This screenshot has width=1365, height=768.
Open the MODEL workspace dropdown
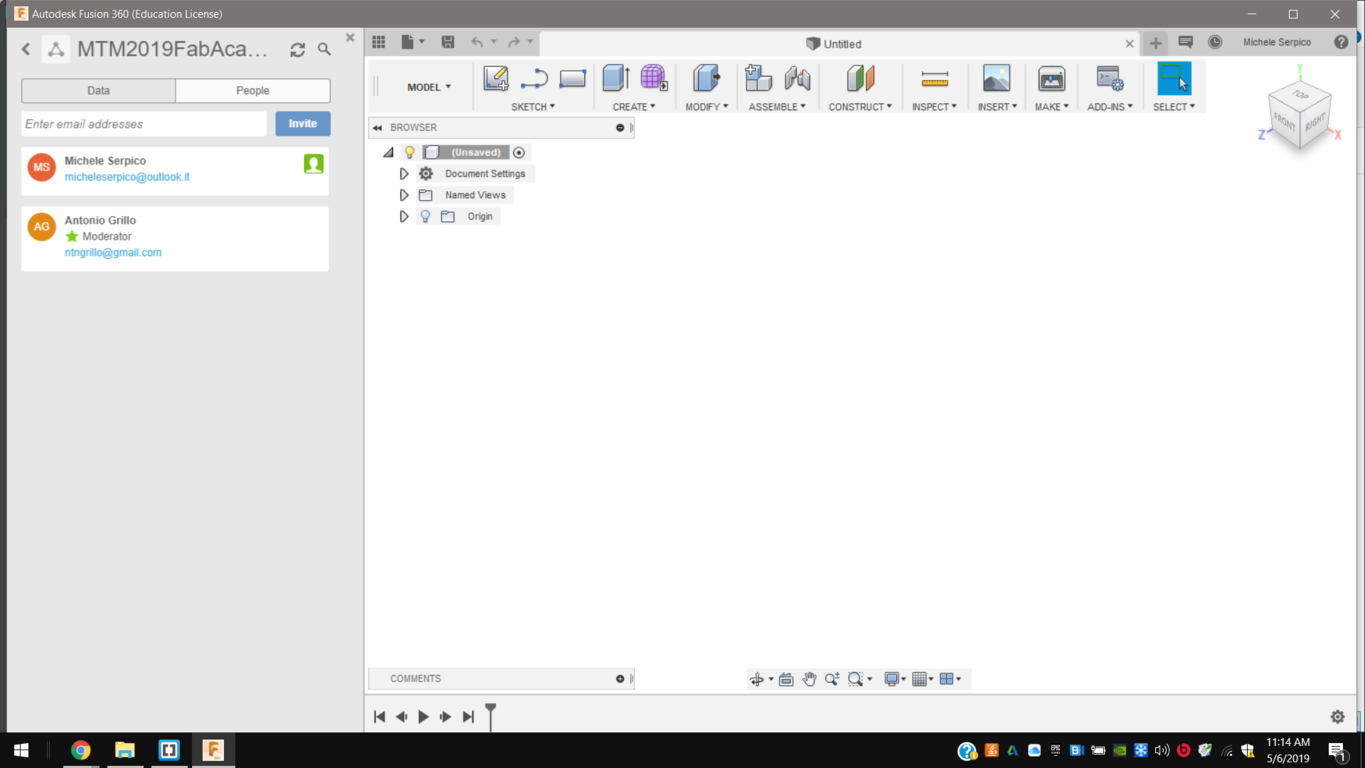tap(429, 87)
